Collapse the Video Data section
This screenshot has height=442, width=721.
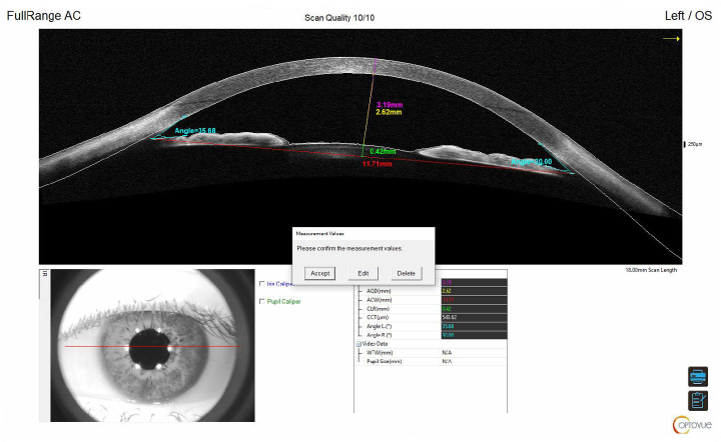(x=359, y=344)
